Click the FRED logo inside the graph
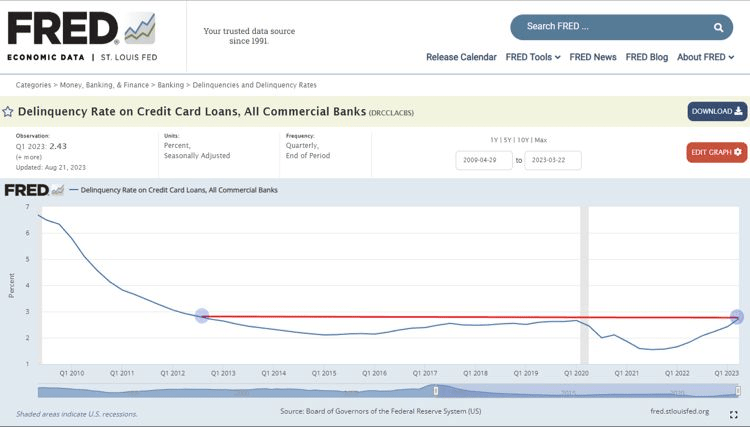The height and width of the screenshot is (427, 750). [x=26, y=189]
